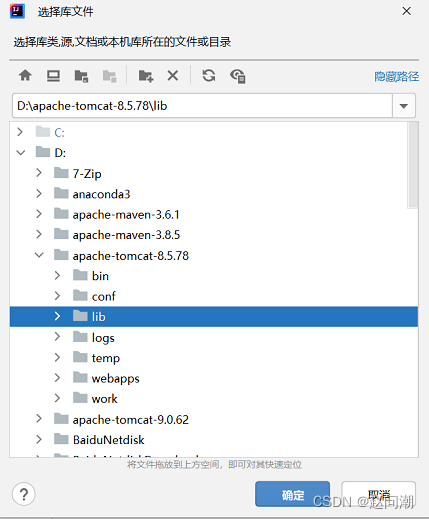
Task: Focus the path input field
Action: click(202, 106)
